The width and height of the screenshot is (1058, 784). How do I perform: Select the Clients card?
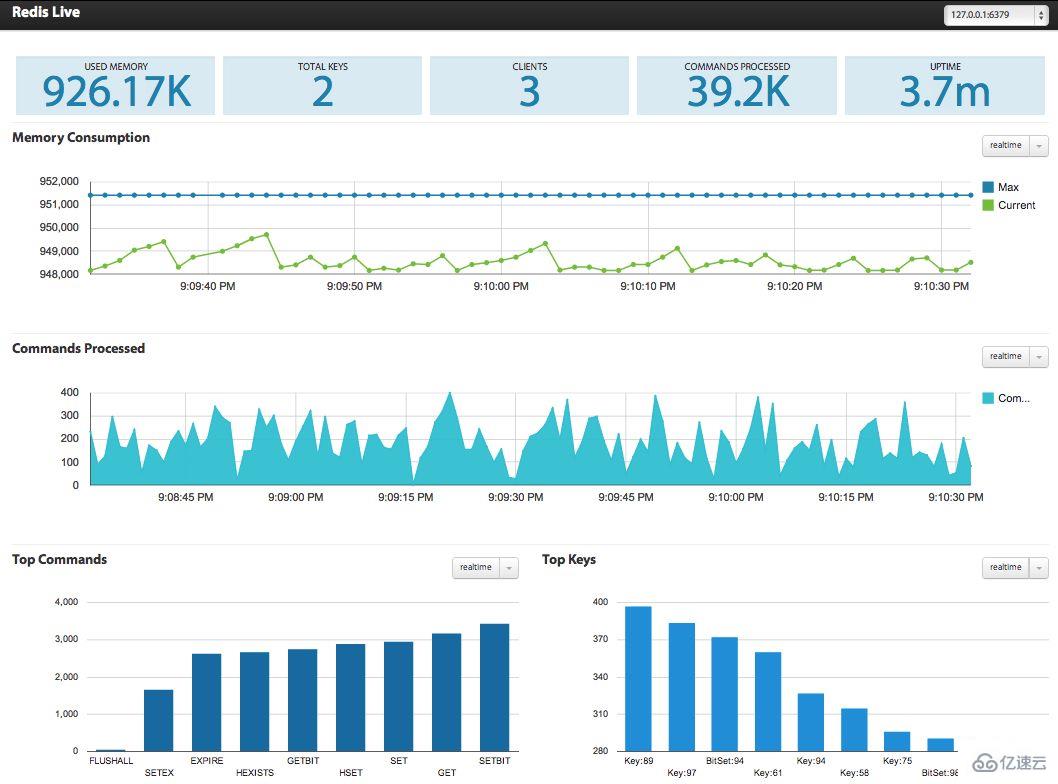tap(530, 86)
